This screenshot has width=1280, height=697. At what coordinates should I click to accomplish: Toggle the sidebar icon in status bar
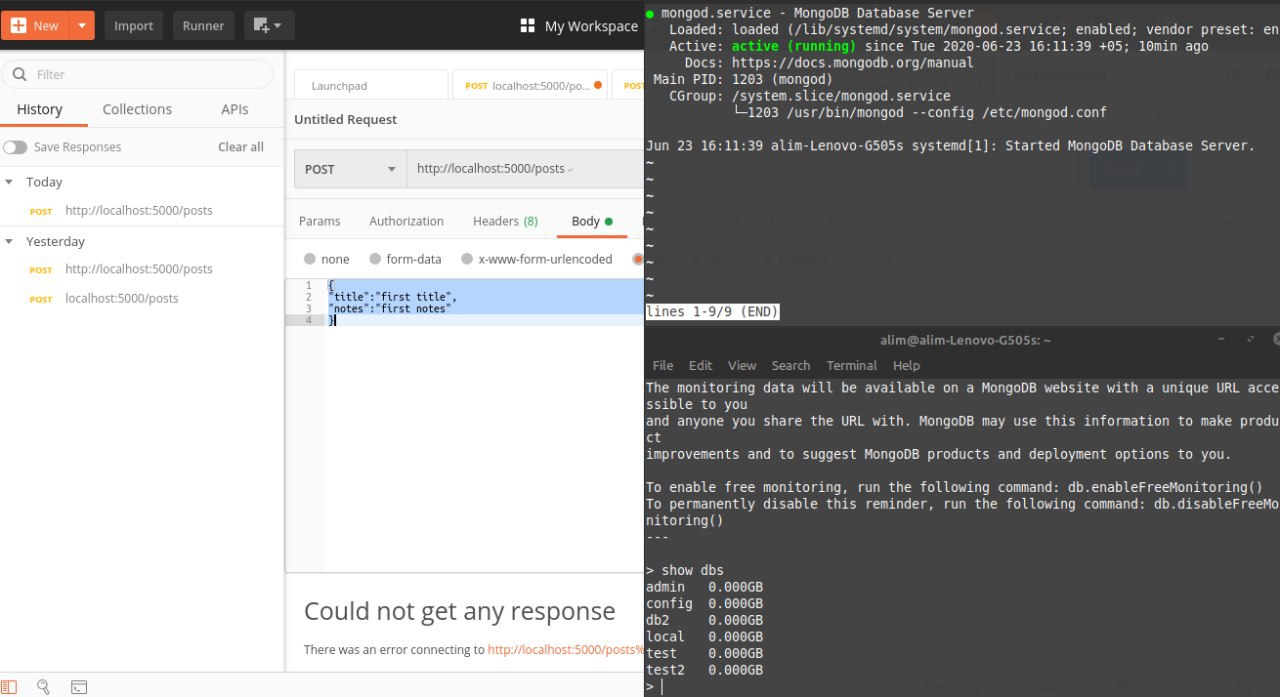click(x=9, y=687)
